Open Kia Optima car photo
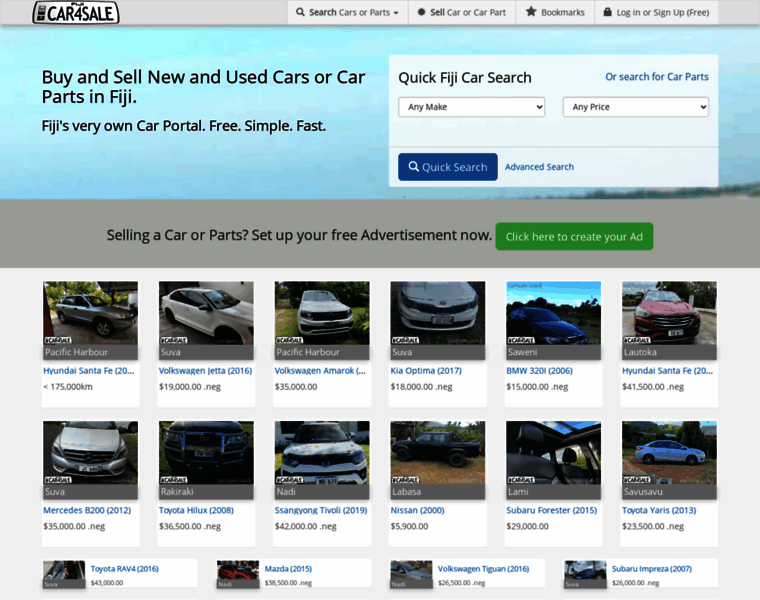 coord(438,313)
